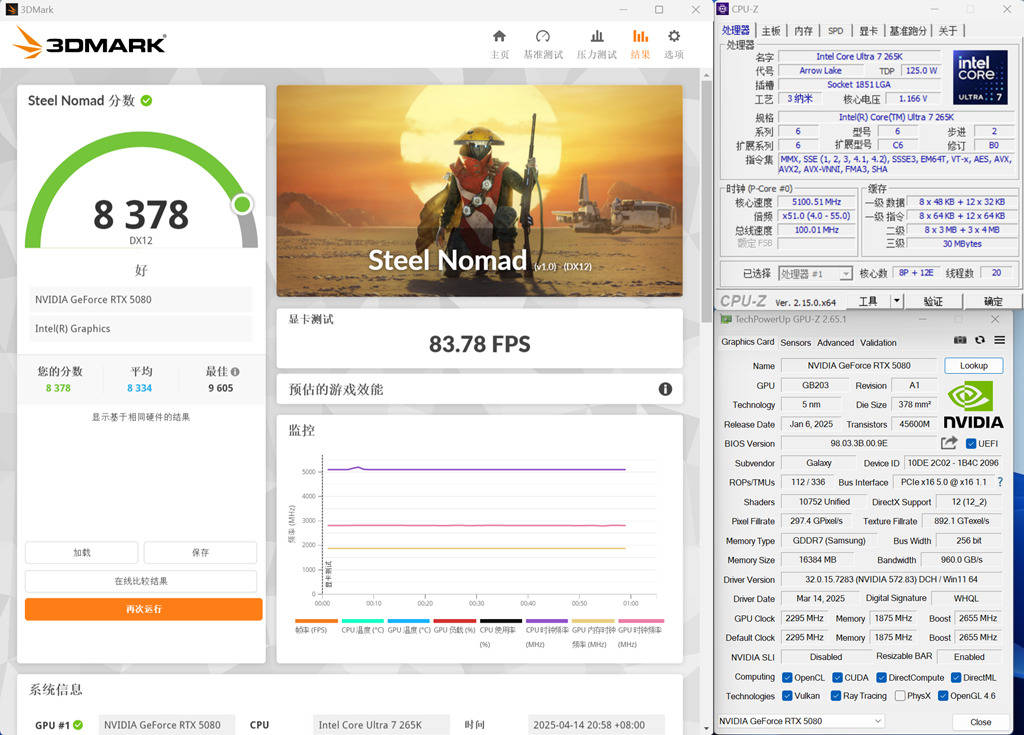Click the 加载 (load) button
This screenshot has width=1024, height=735.
pyautogui.click(x=82, y=553)
